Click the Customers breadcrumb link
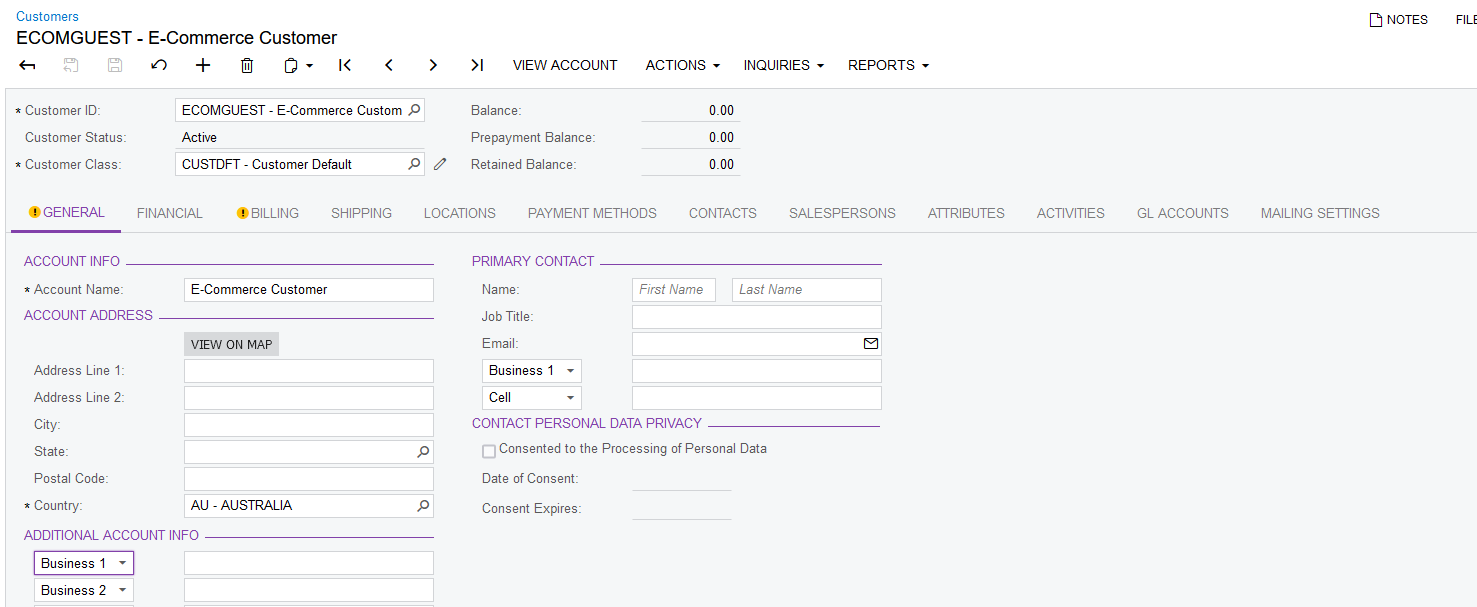1477x607 pixels. (x=47, y=17)
